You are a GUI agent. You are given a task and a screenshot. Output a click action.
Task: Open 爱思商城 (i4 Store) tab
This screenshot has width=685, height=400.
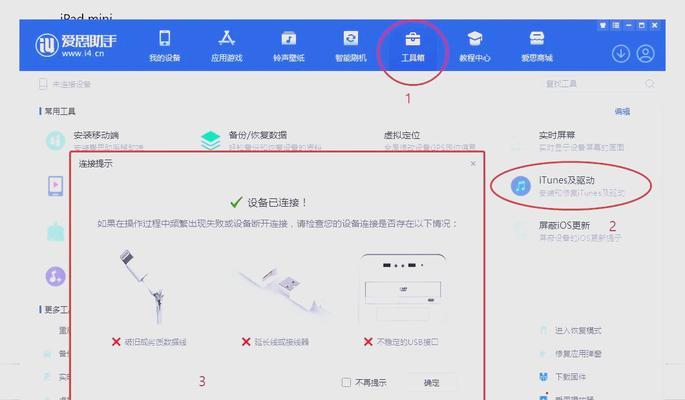coord(537,46)
